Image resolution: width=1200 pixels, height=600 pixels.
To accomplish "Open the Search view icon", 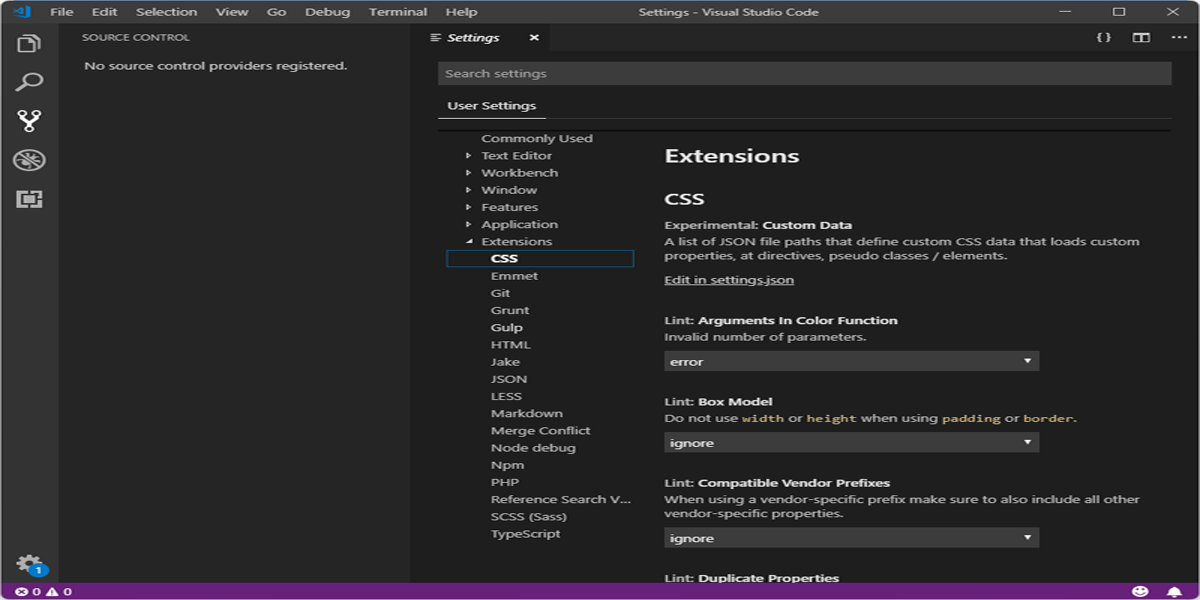I will coord(29,80).
